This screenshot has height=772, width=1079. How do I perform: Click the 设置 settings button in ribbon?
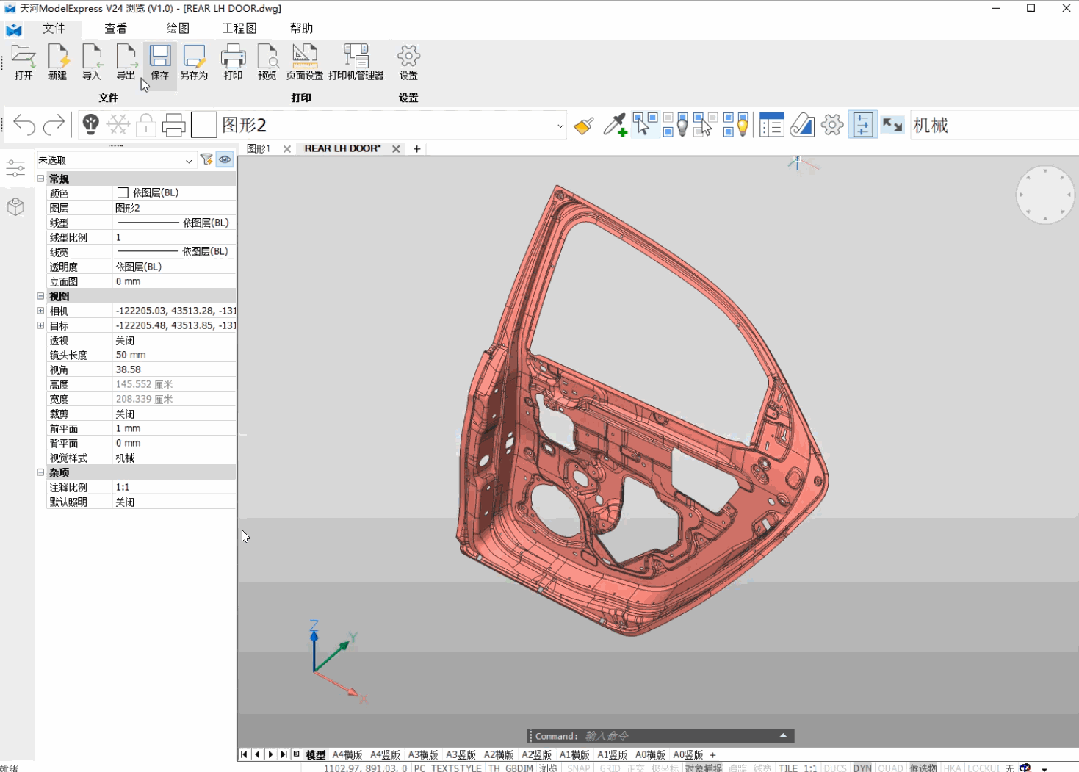(x=408, y=60)
